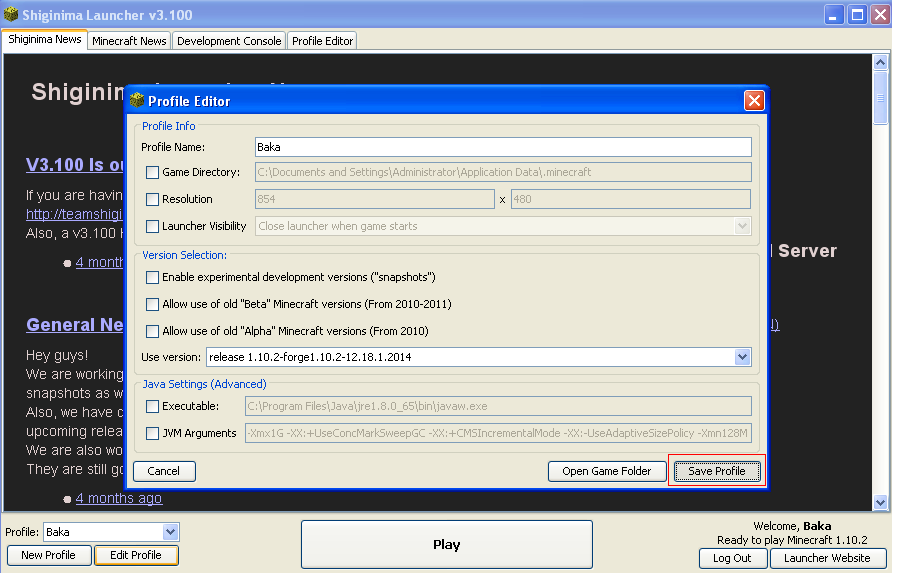Toggle the Executable checkbox
Image resolution: width=898 pixels, height=575 pixels.
click(153, 408)
